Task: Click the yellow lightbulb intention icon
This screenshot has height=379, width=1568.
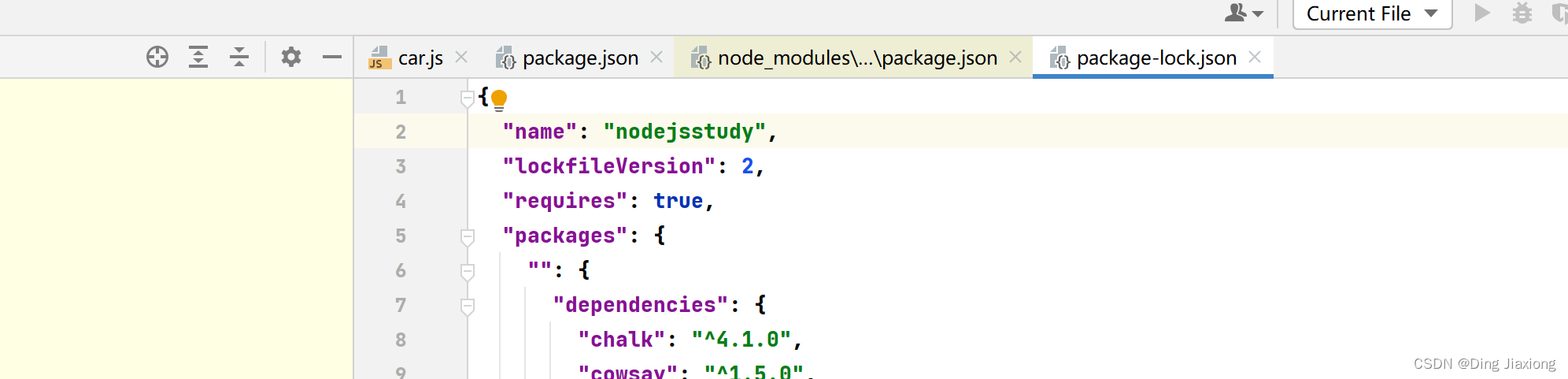Action: 499,99
